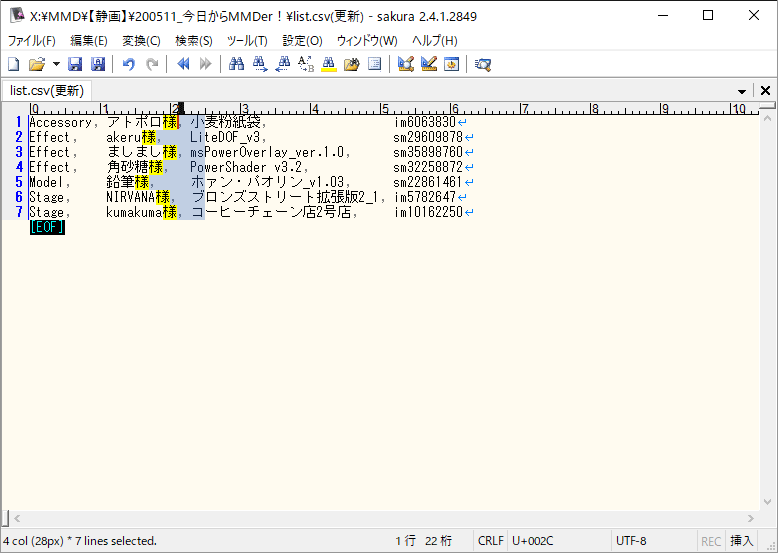Click the Grep folder search icon
The image size is (778, 553).
pos(351,64)
